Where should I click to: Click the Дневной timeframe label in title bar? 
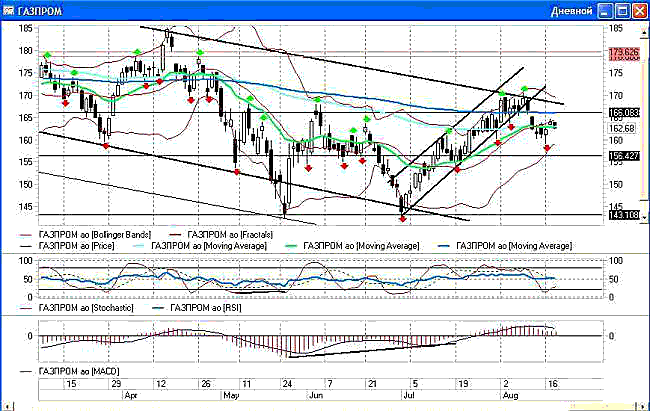tap(572, 11)
